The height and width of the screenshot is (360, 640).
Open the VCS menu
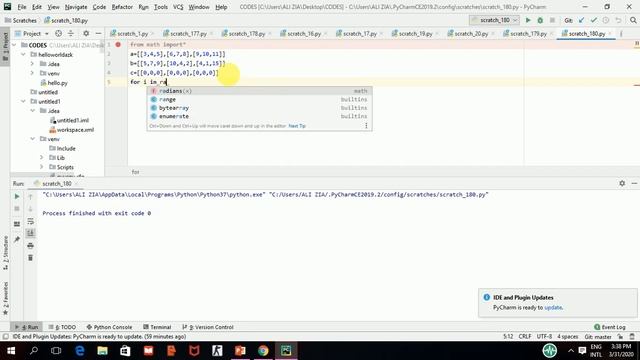click(x=178, y=7)
